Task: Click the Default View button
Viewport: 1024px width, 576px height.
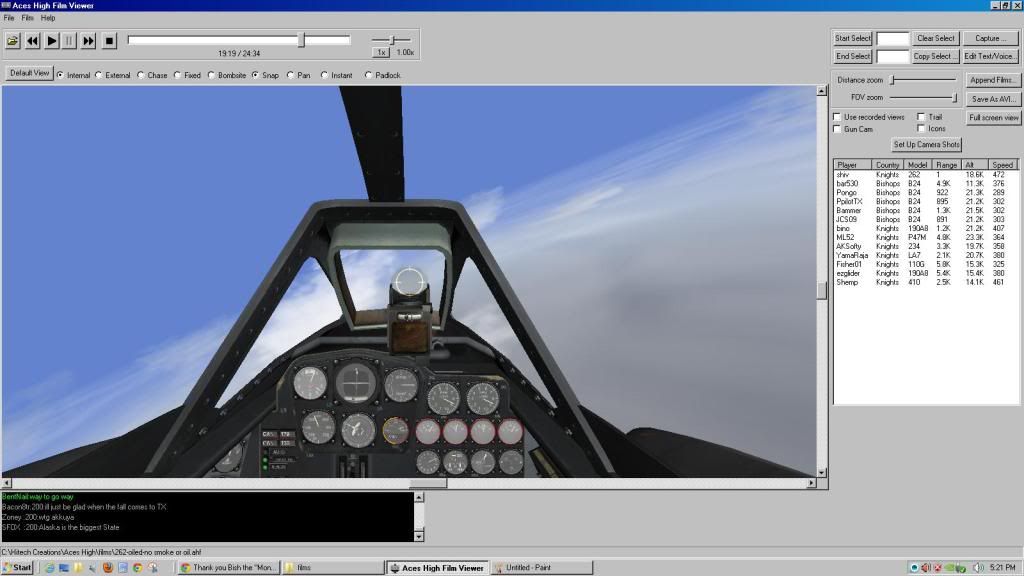Action: (x=29, y=73)
